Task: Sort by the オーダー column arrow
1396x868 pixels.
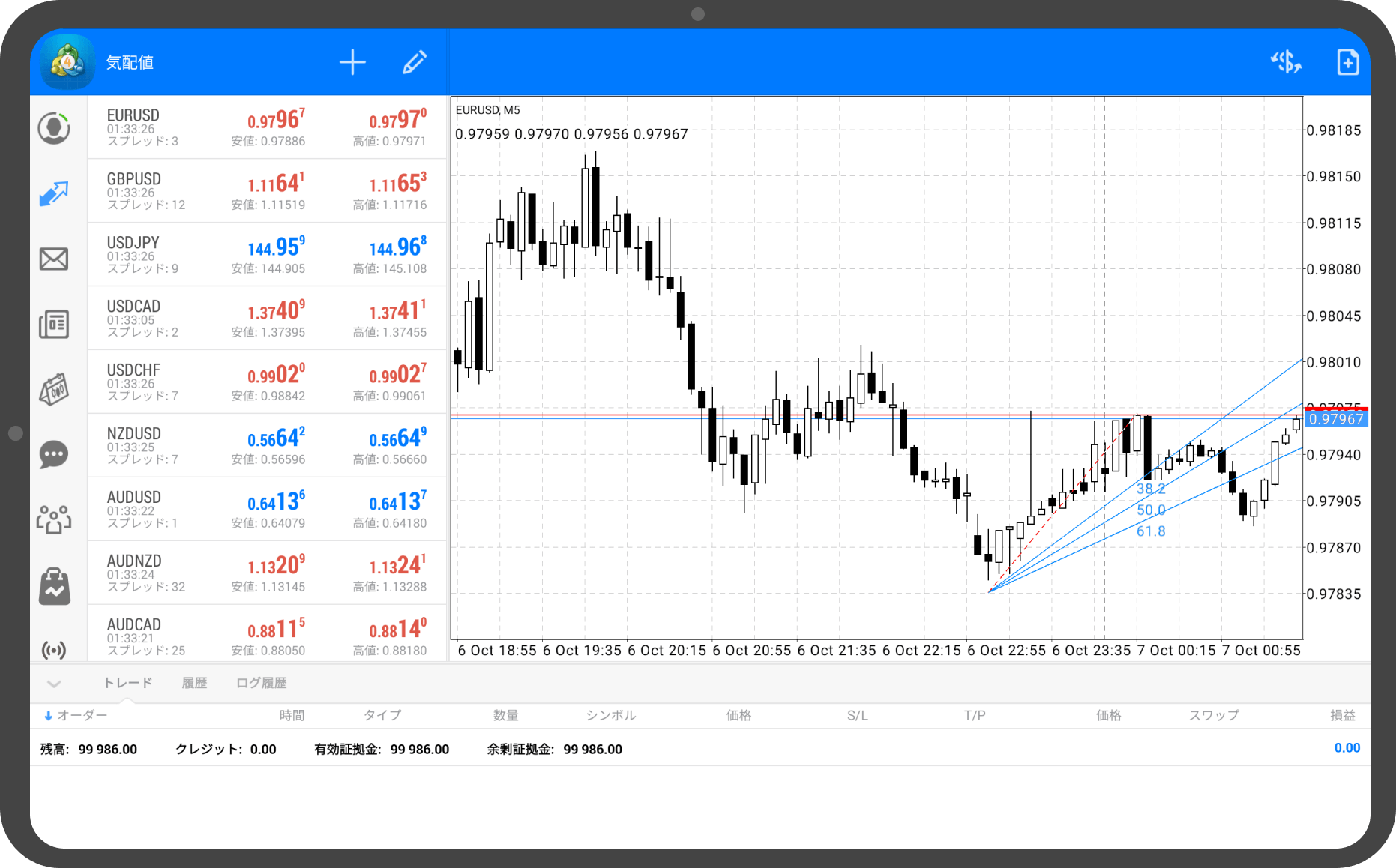Action: [49, 716]
